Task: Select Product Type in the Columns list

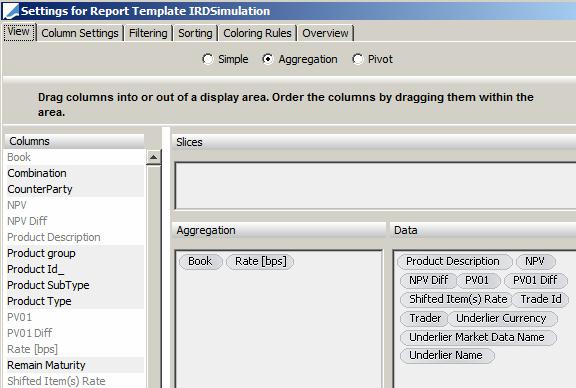Action: (x=75, y=301)
